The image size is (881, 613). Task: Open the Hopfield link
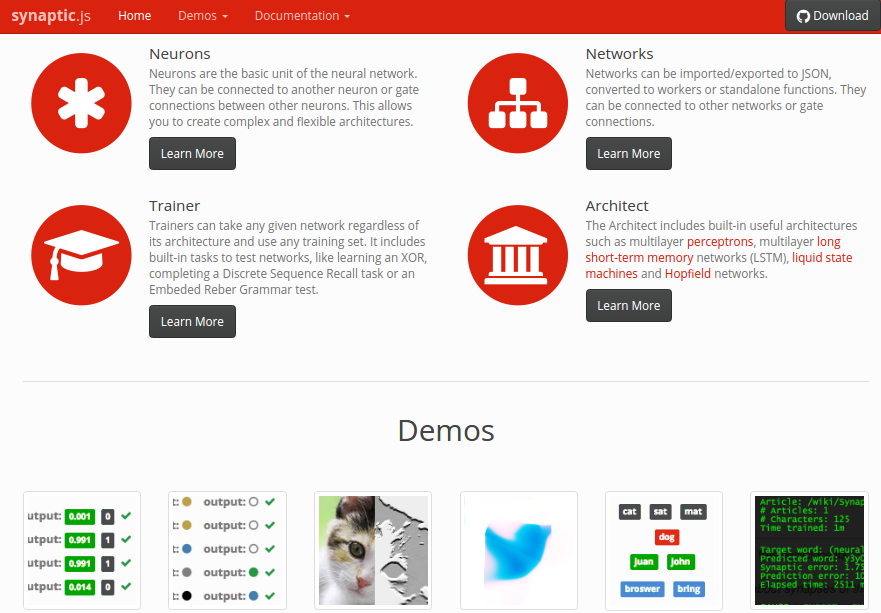[688, 274]
